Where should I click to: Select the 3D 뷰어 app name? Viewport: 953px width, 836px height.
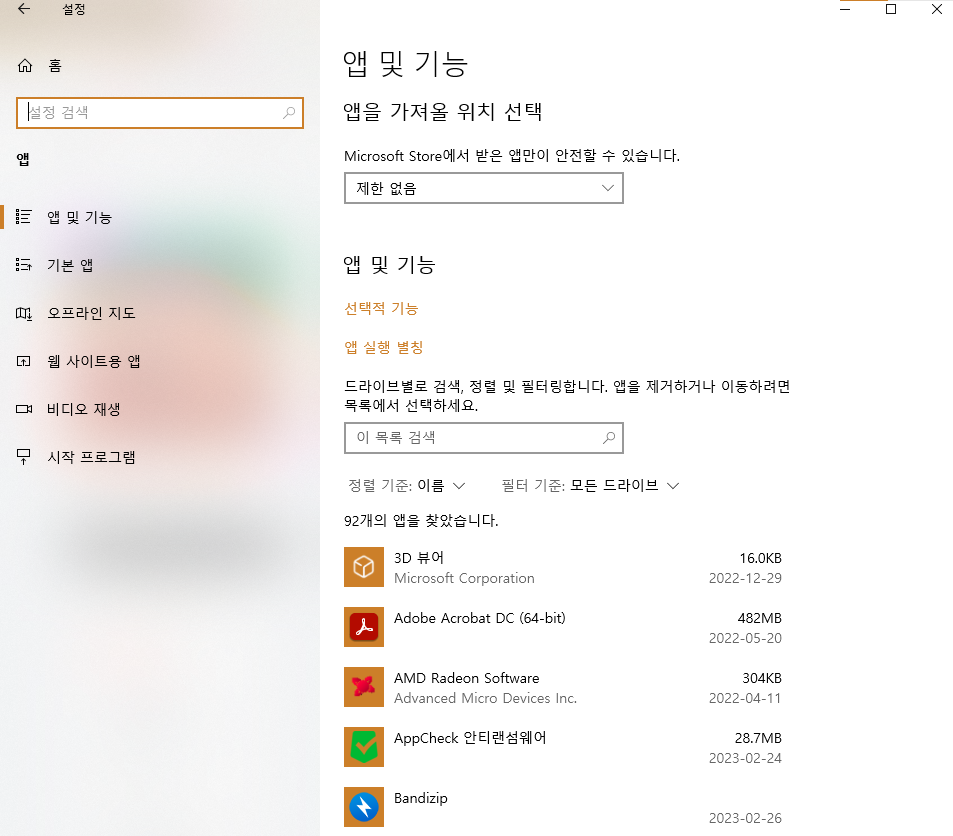(x=419, y=558)
